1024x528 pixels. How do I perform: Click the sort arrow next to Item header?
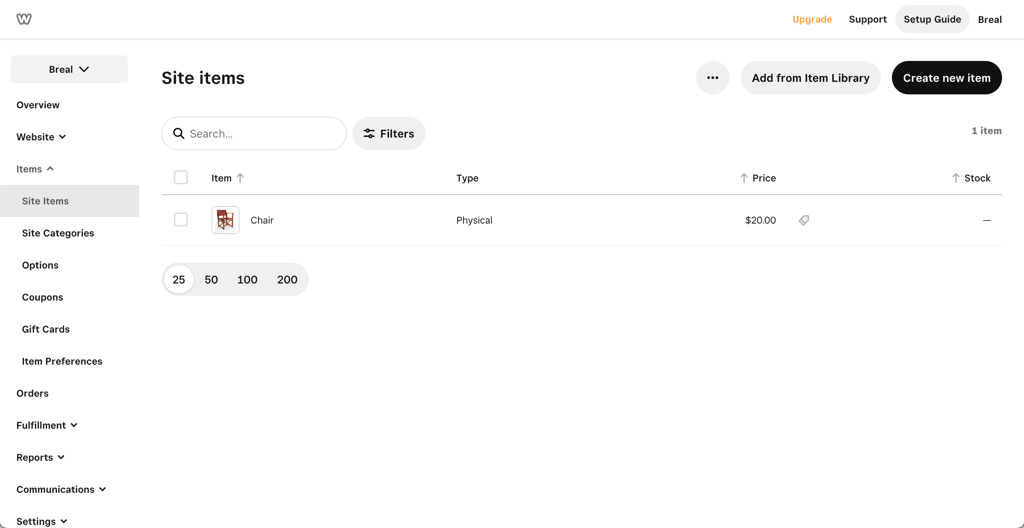[240, 178]
